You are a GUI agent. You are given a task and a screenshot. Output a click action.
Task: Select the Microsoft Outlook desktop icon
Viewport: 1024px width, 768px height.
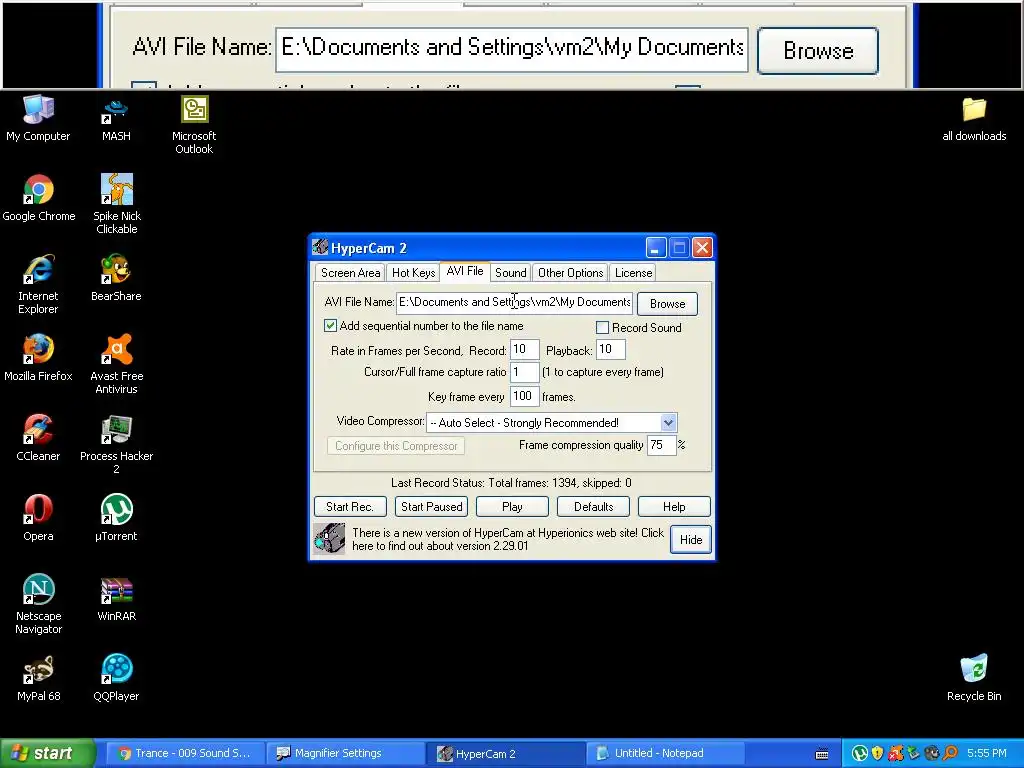[x=194, y=124]
